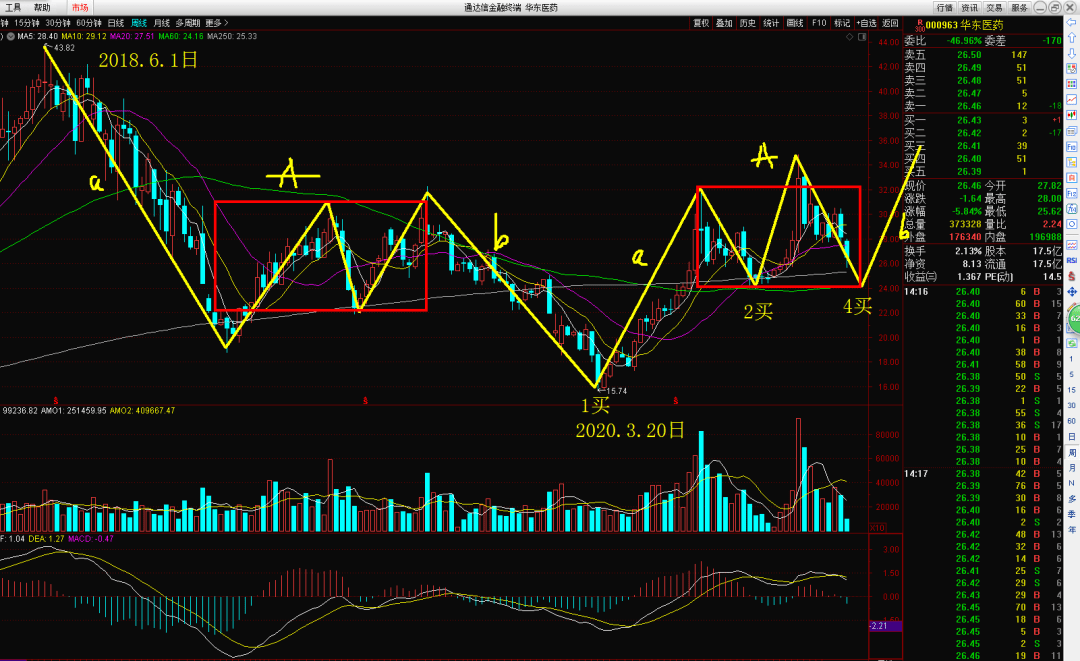Click the 复权 adjustment button
The image size is (1080, 661).
pos(700,22)
